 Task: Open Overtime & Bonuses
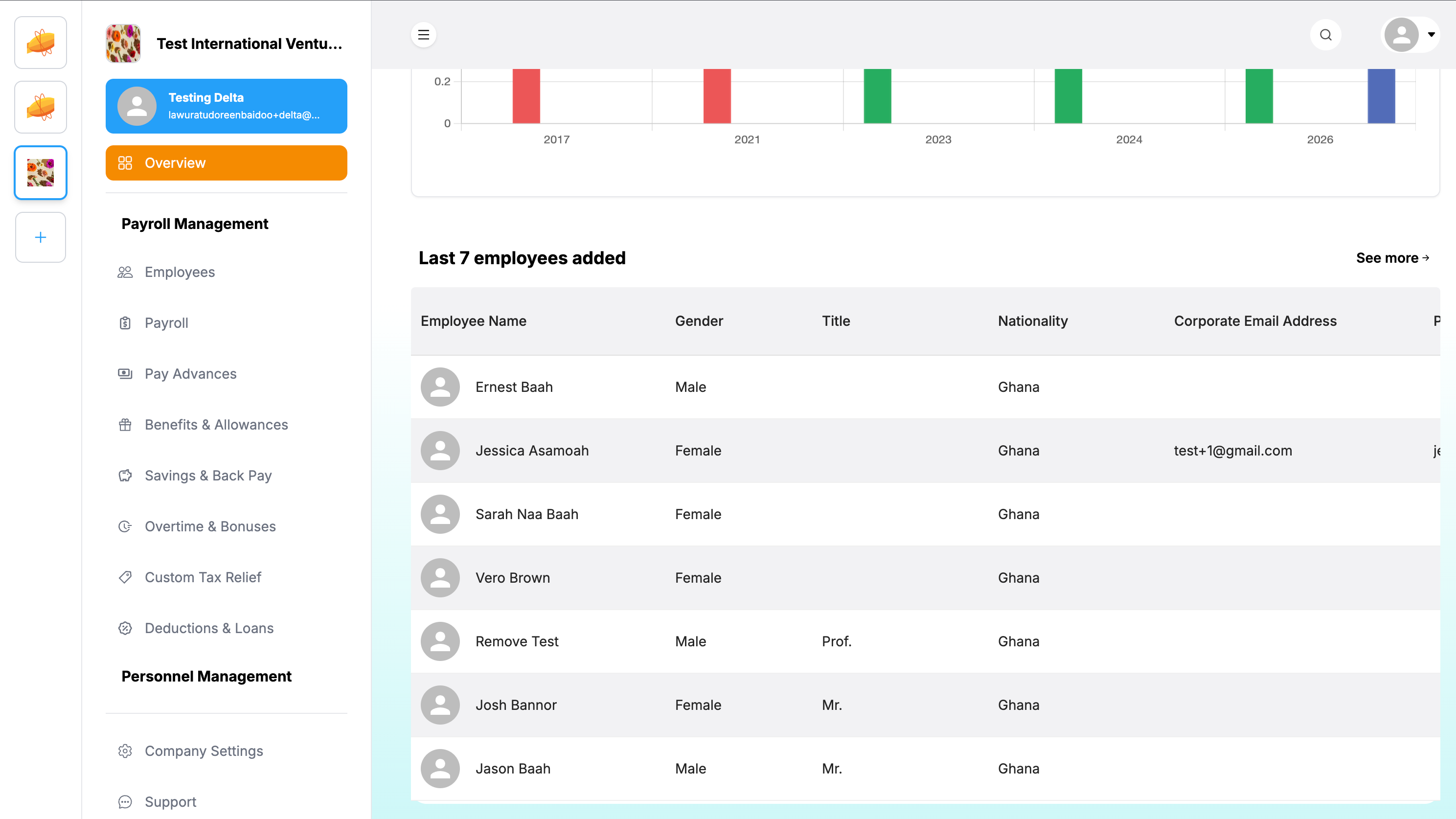coord(210,526)
